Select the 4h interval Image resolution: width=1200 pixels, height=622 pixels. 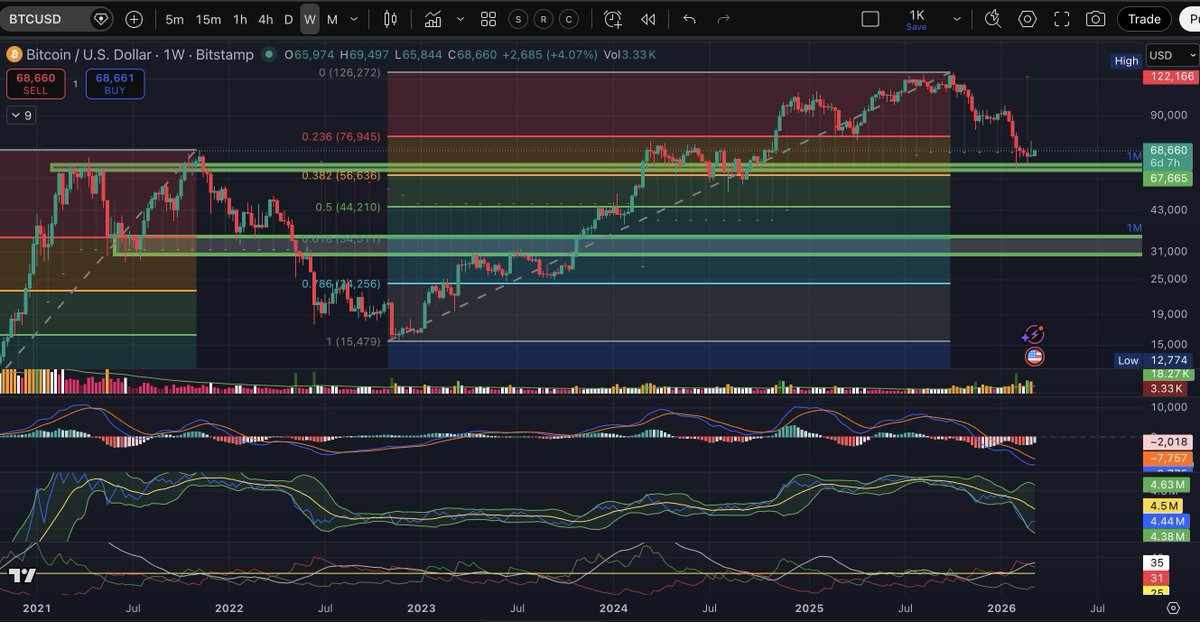(265, 19)
